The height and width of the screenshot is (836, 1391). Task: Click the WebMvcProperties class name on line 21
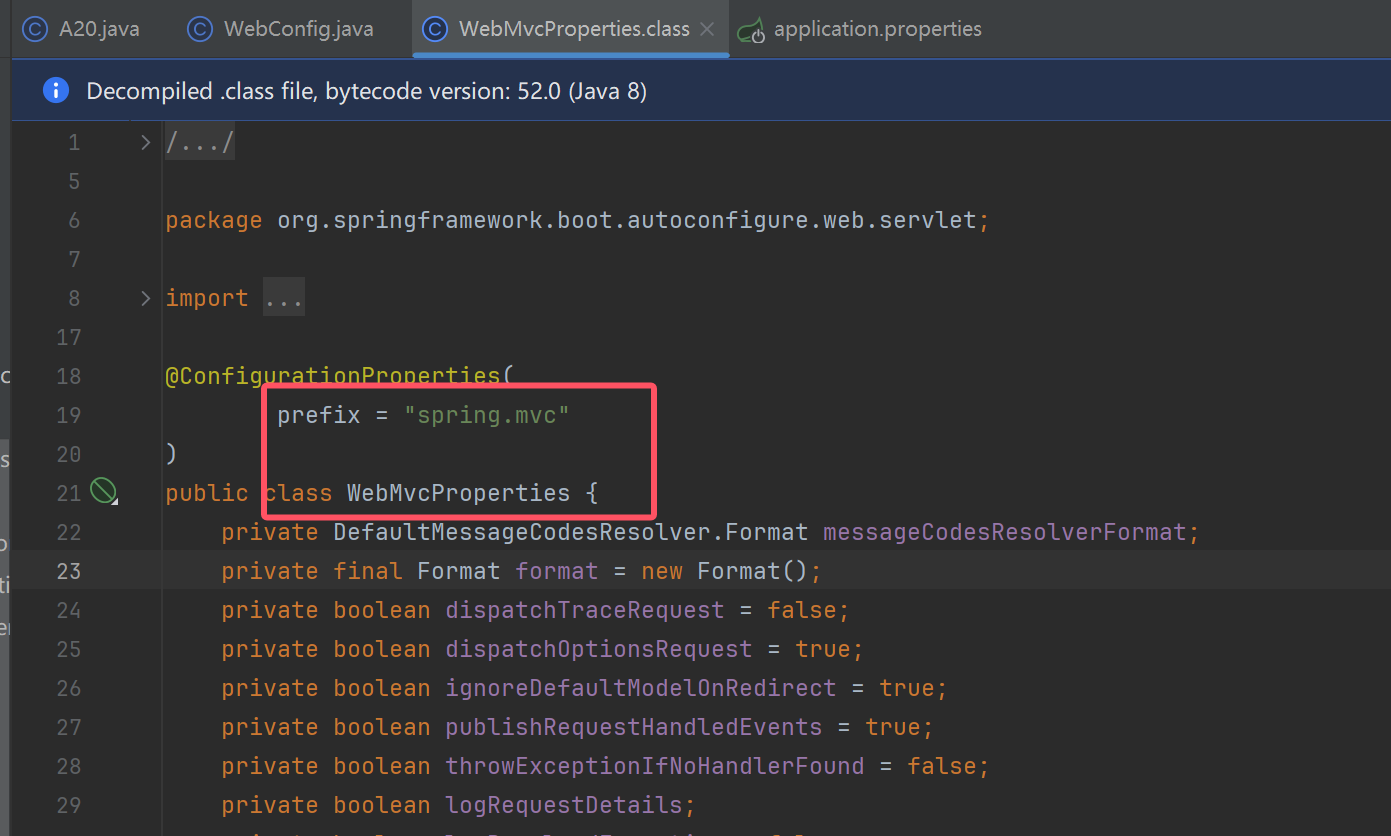[x=458, y=493]
